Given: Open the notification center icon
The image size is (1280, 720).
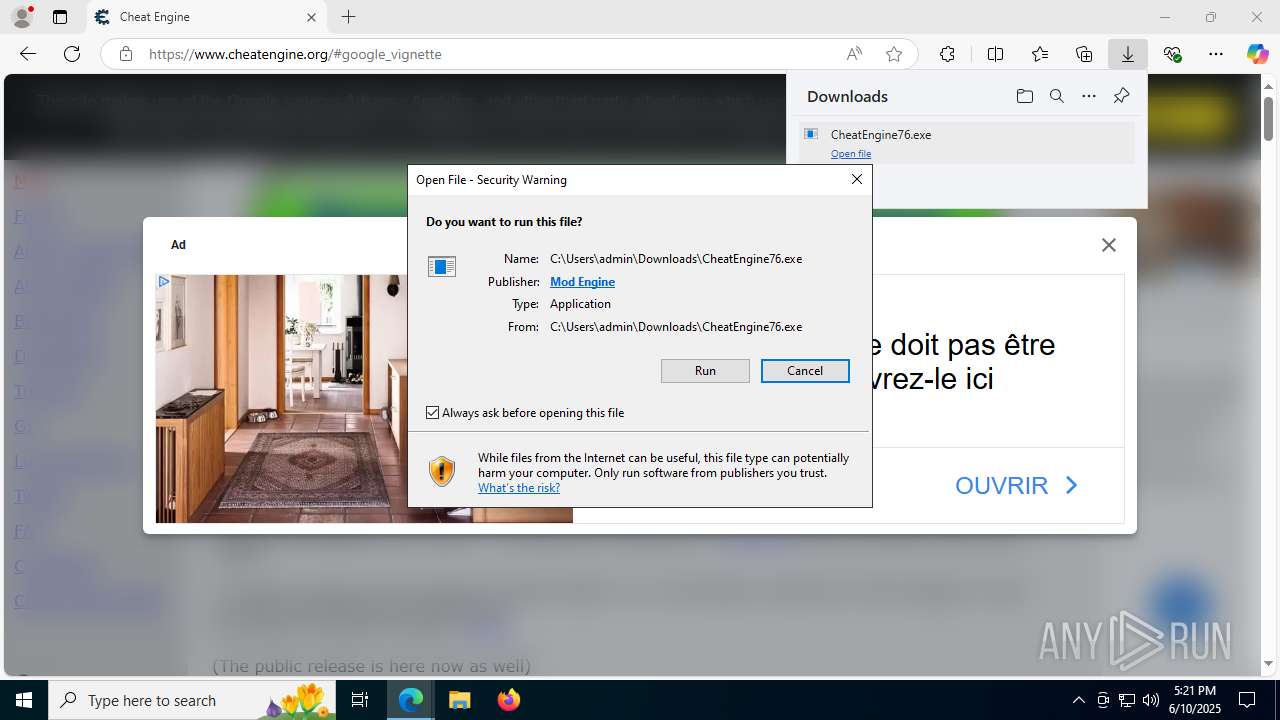Looking at the screenshot, I should [x=1247, y=700].
